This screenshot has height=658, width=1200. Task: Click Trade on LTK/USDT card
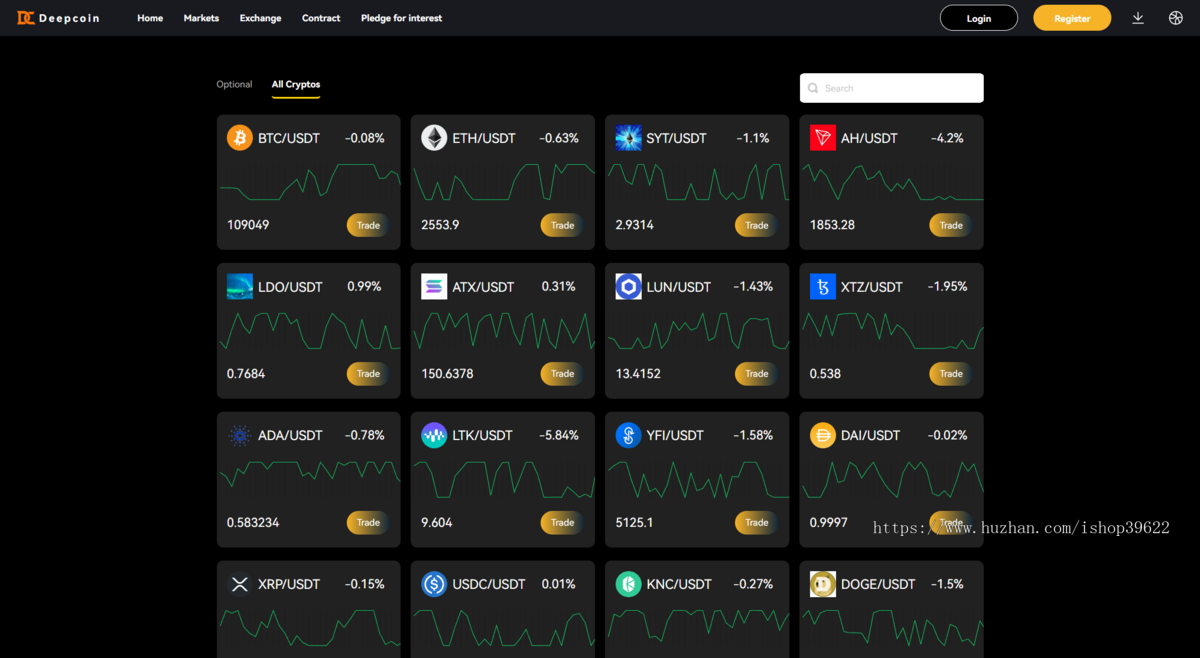pos(562,522)
